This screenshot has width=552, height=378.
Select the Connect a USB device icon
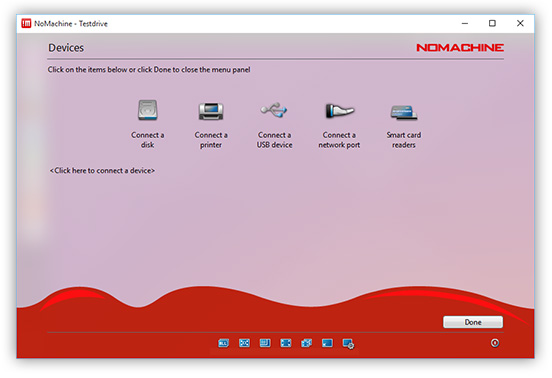274,110
